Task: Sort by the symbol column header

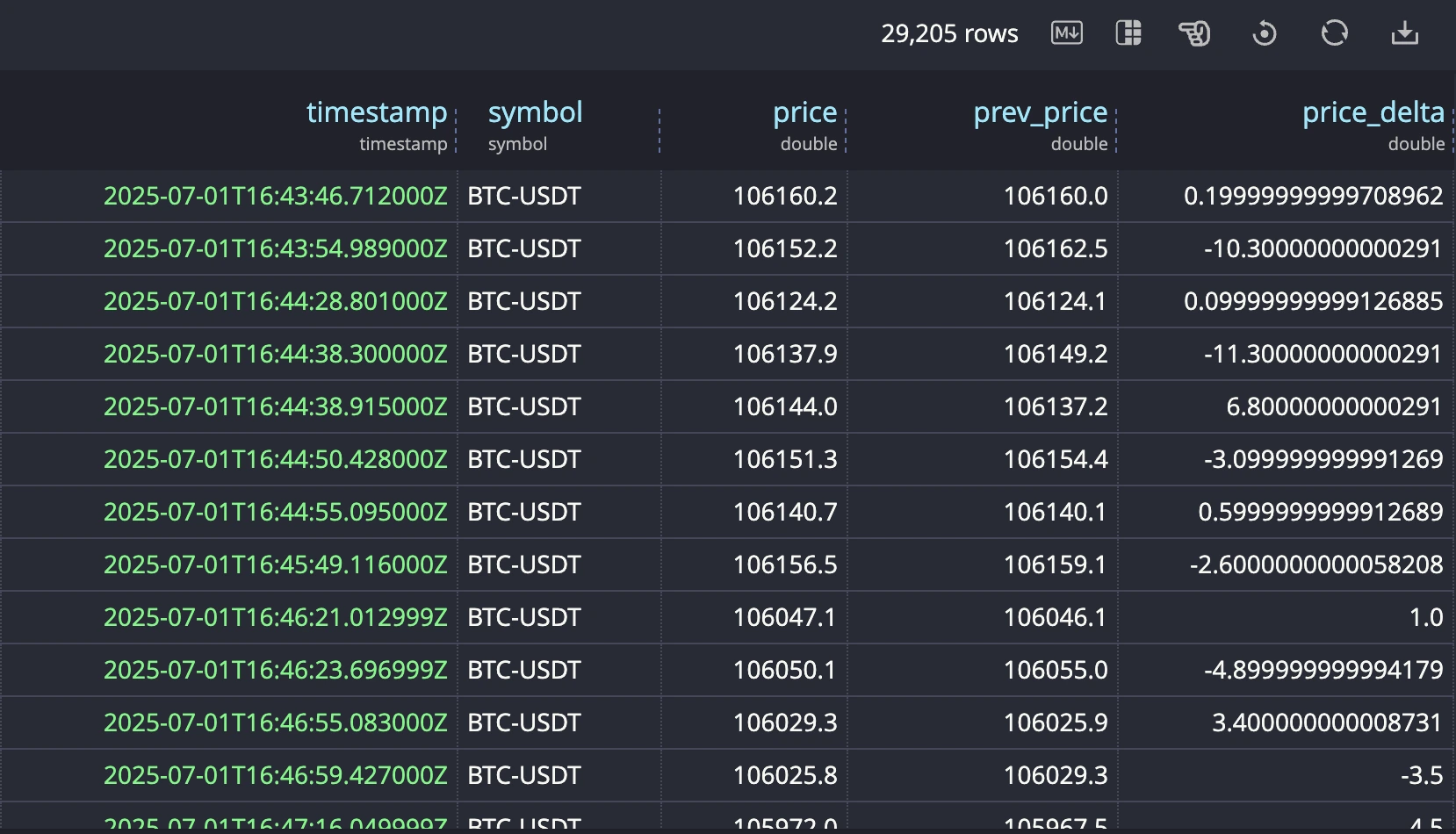Action: pyautogui.click(x=536, y=112)
